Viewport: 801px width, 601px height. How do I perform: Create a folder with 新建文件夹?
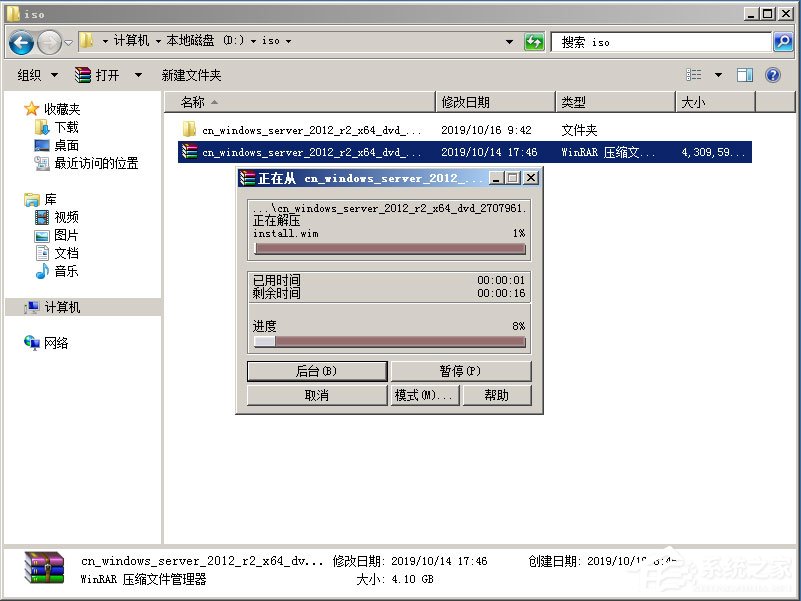[192, 75]
